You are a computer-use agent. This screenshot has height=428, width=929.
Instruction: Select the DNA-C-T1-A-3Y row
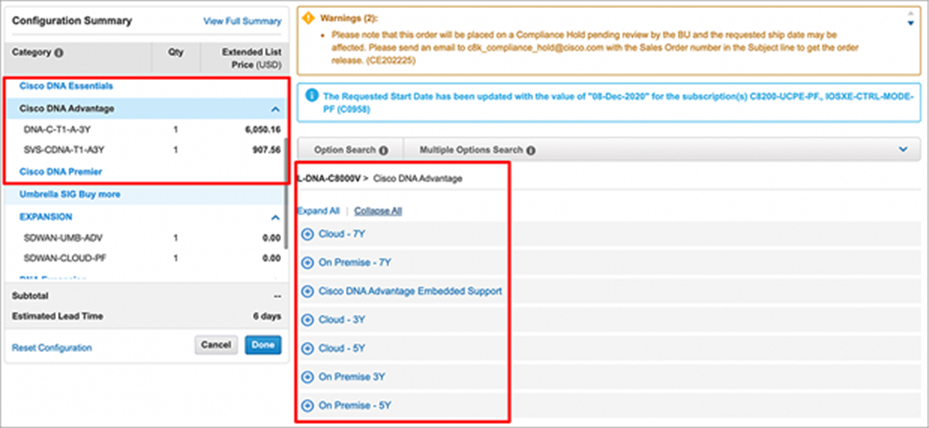point(145,129)
